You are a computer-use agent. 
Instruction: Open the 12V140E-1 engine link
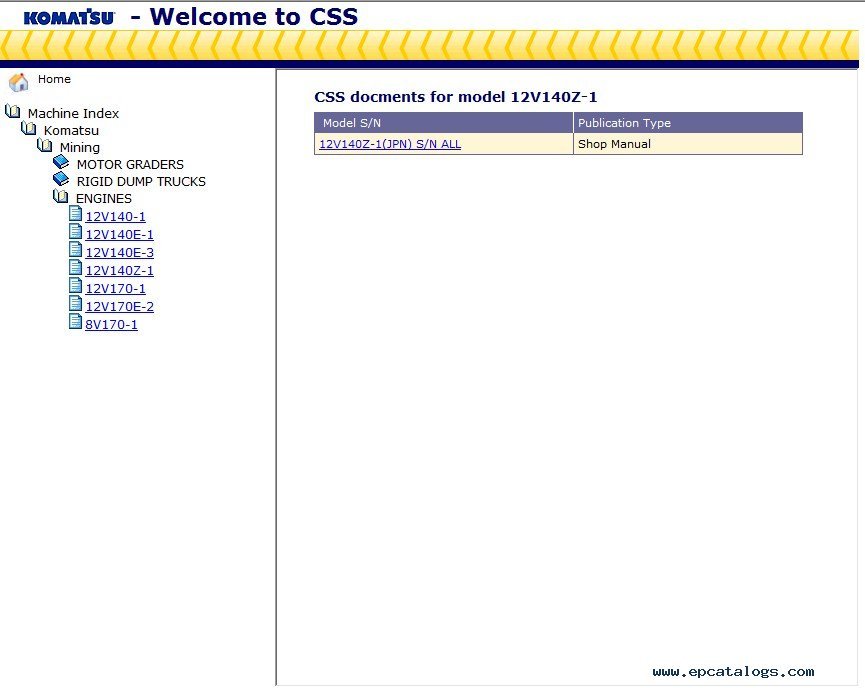pos(119,234)
